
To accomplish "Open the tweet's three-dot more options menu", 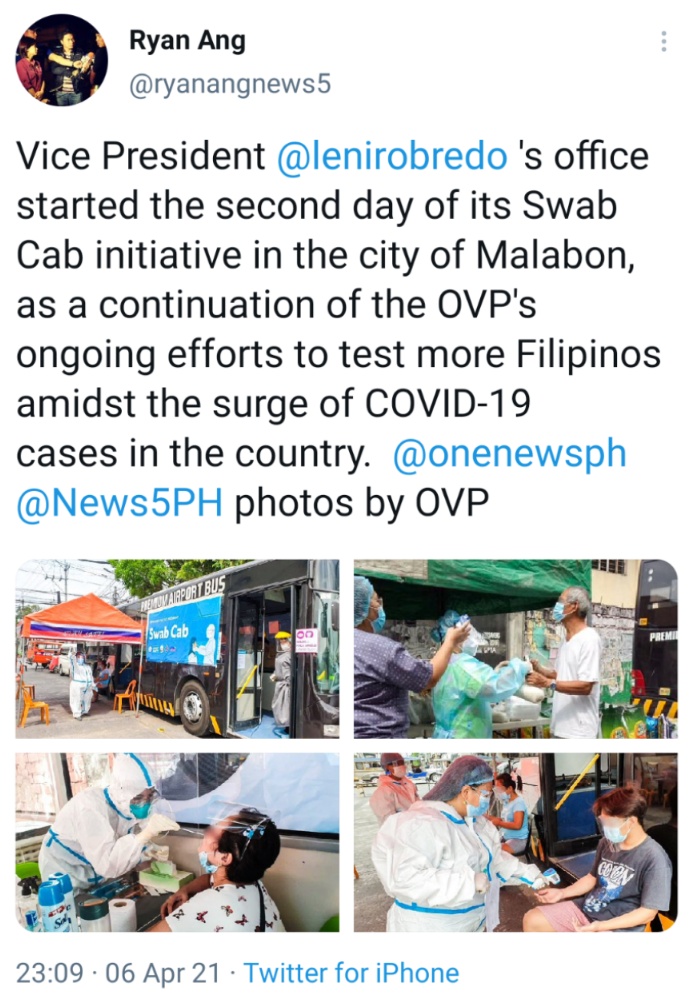I will point(664,41).
